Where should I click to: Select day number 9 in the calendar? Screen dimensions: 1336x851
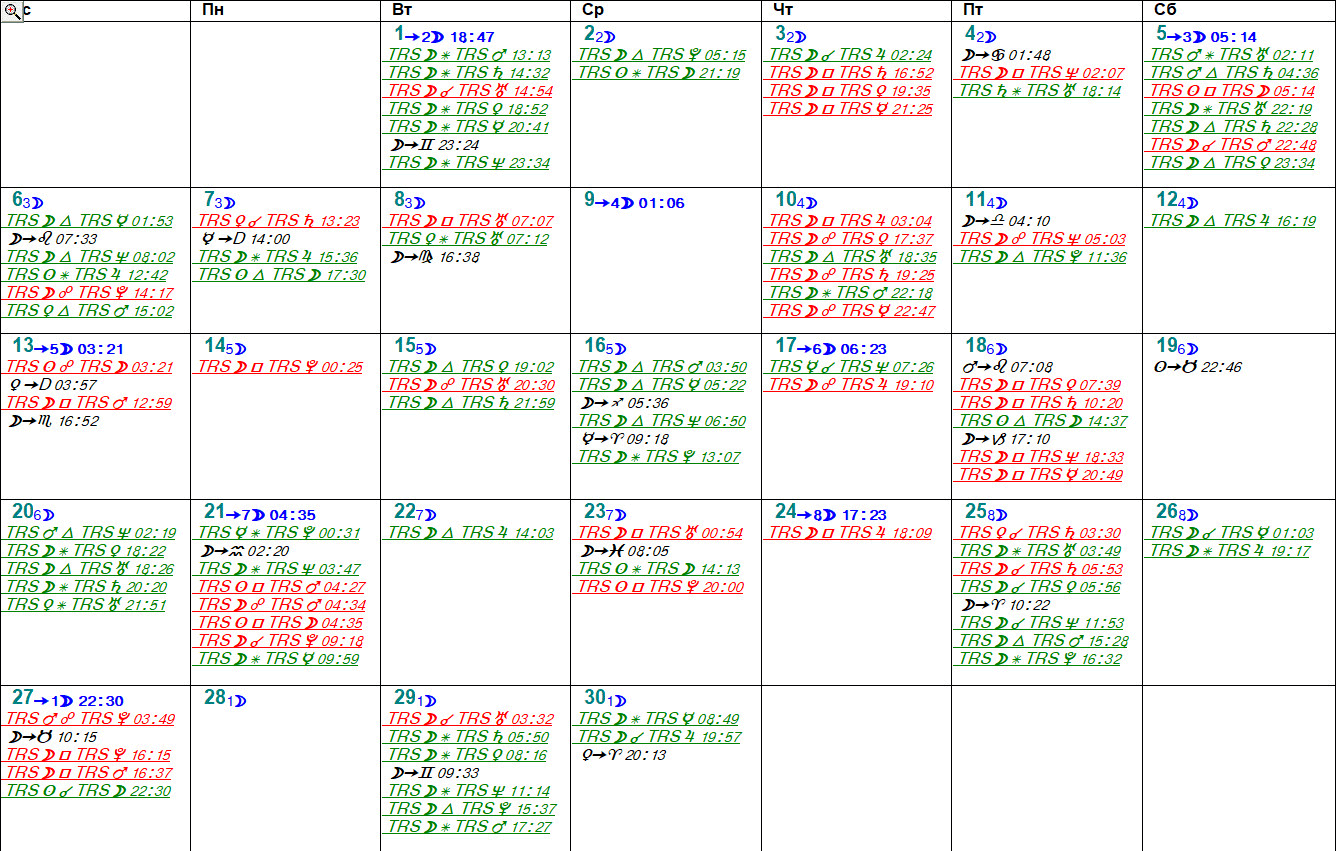(x=589, y=200)
